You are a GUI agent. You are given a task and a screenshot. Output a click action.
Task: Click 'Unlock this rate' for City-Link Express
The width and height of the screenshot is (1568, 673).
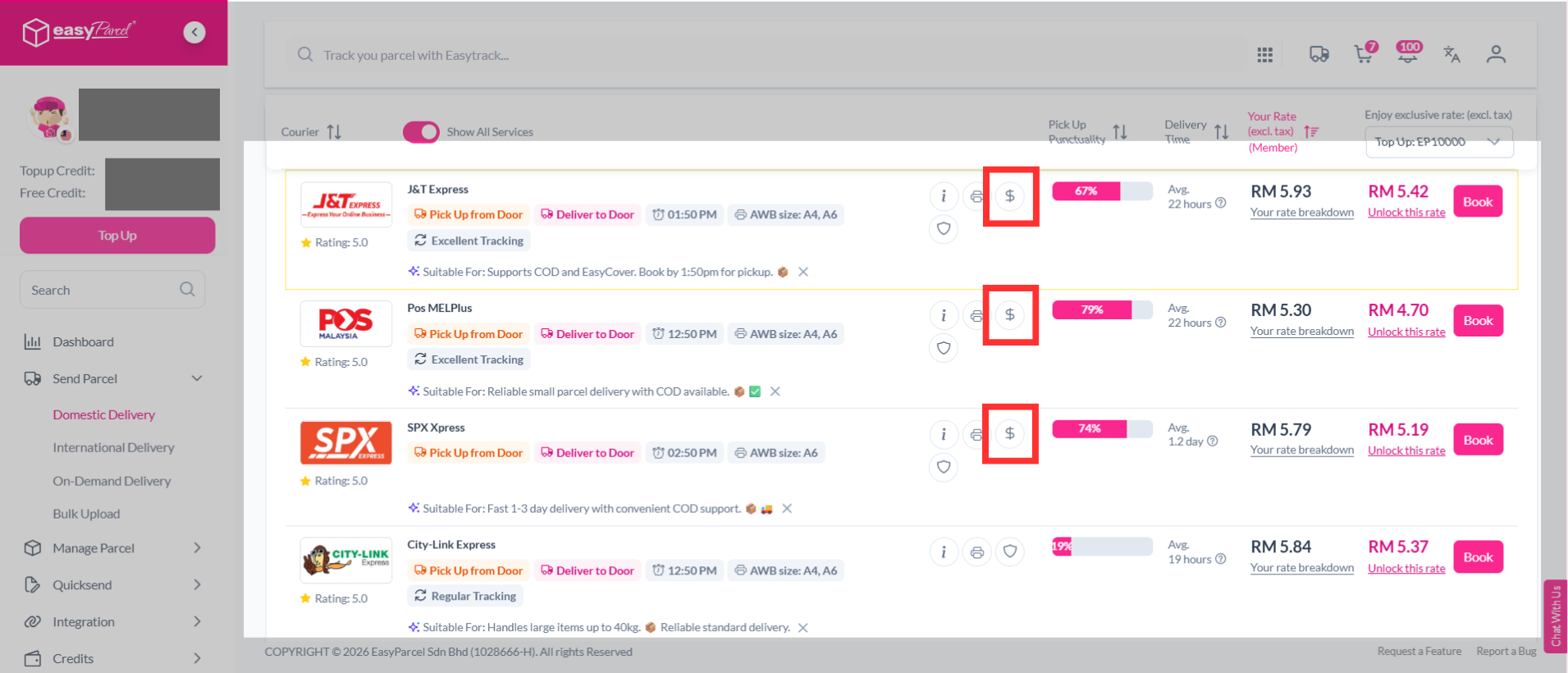(1406, 568)
